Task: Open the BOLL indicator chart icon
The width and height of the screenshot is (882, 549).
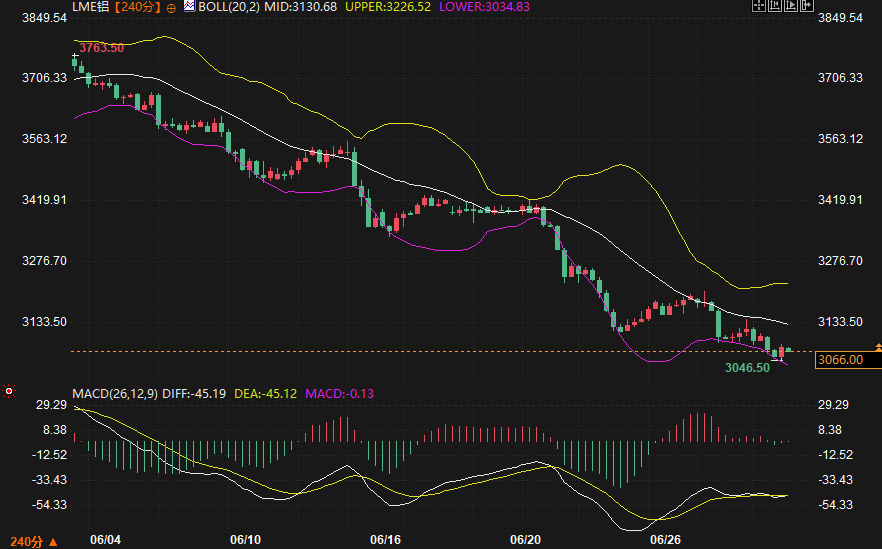Action: (189, 6)
